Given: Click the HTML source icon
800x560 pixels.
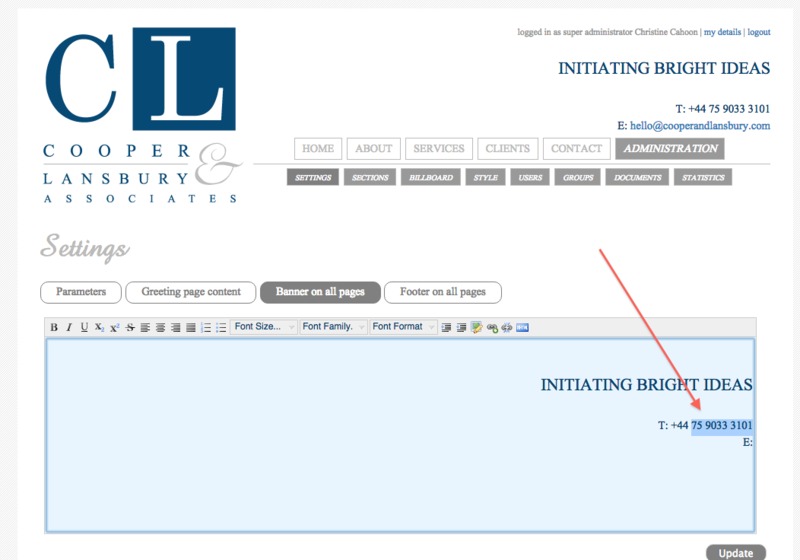Looking at the screenshot, I should [x=522, y=327].
